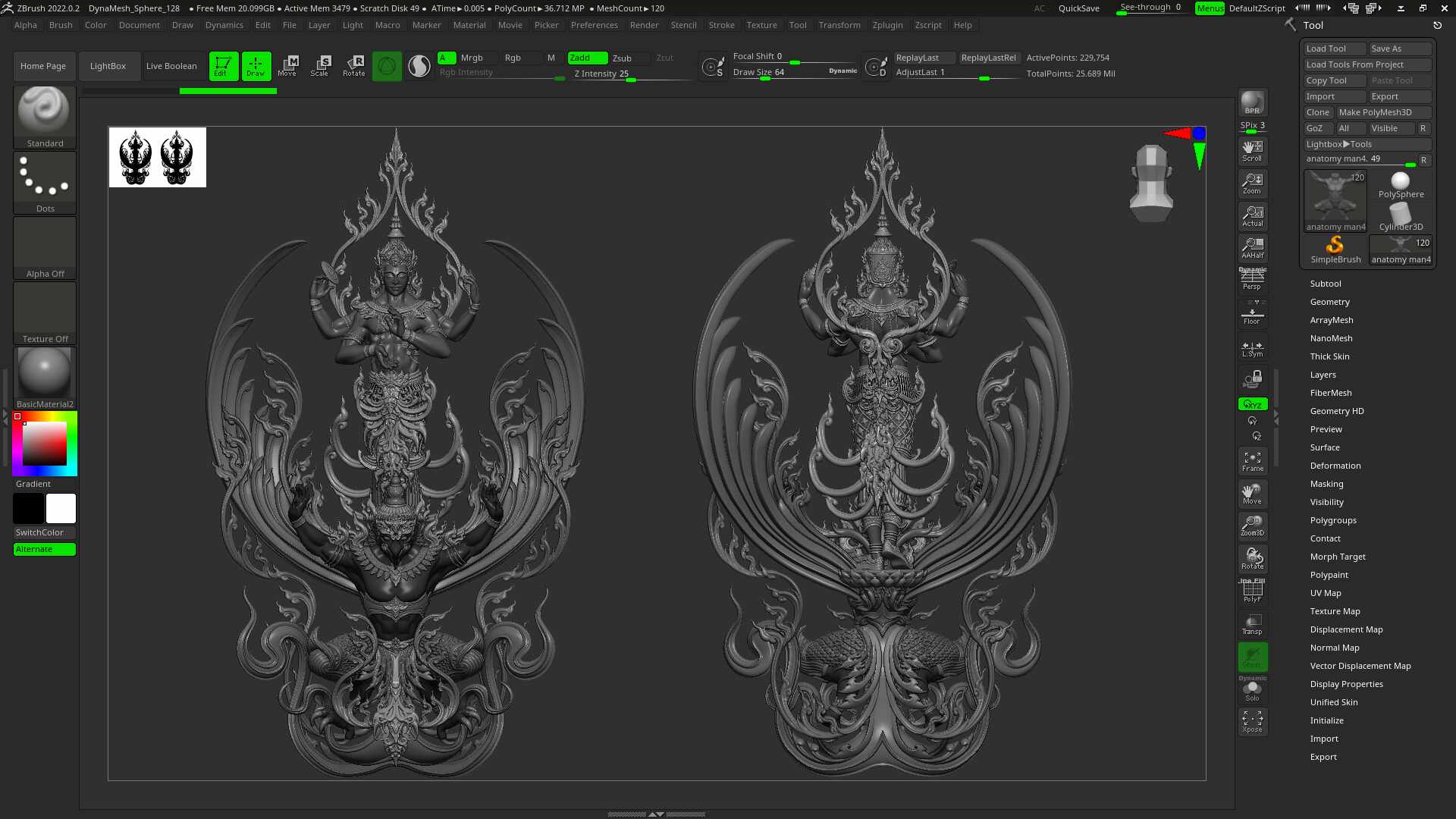This screenshot has height=819, width=1456.
Task: Toggle Zsub sculpt mode
Action: click(x=623, y=58)
